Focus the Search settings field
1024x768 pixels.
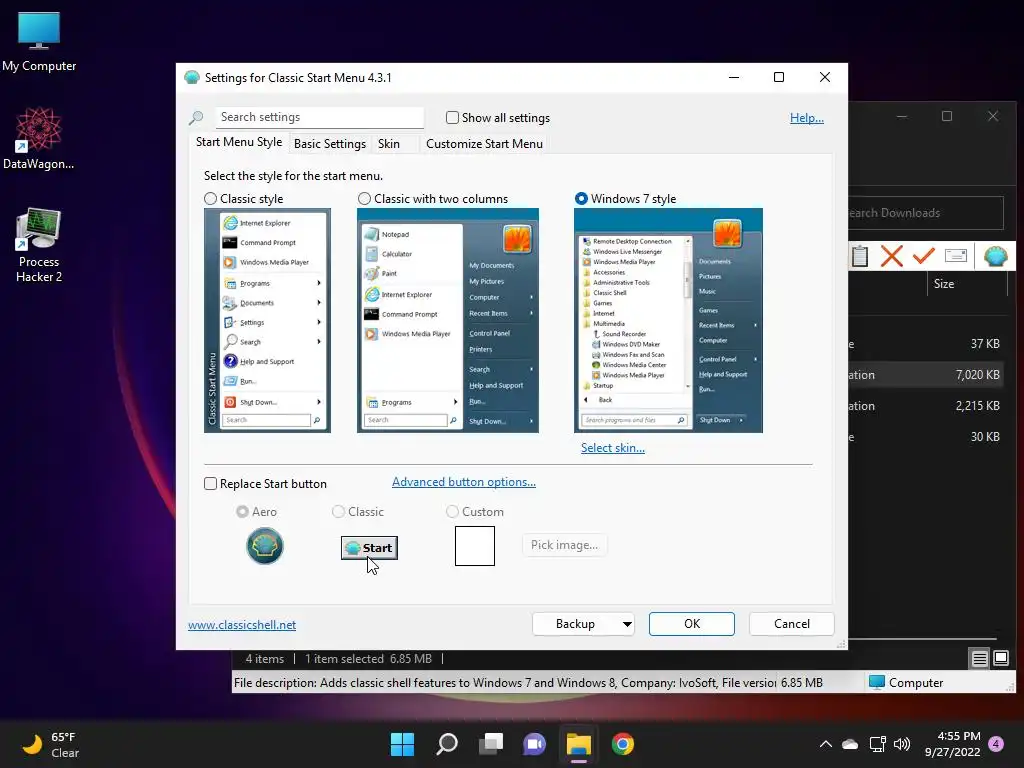[319, 117]
